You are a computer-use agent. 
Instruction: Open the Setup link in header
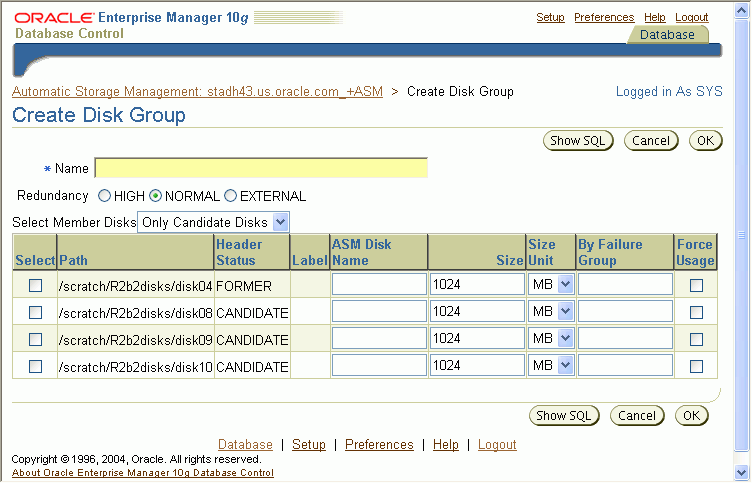(x=550, y=17)
